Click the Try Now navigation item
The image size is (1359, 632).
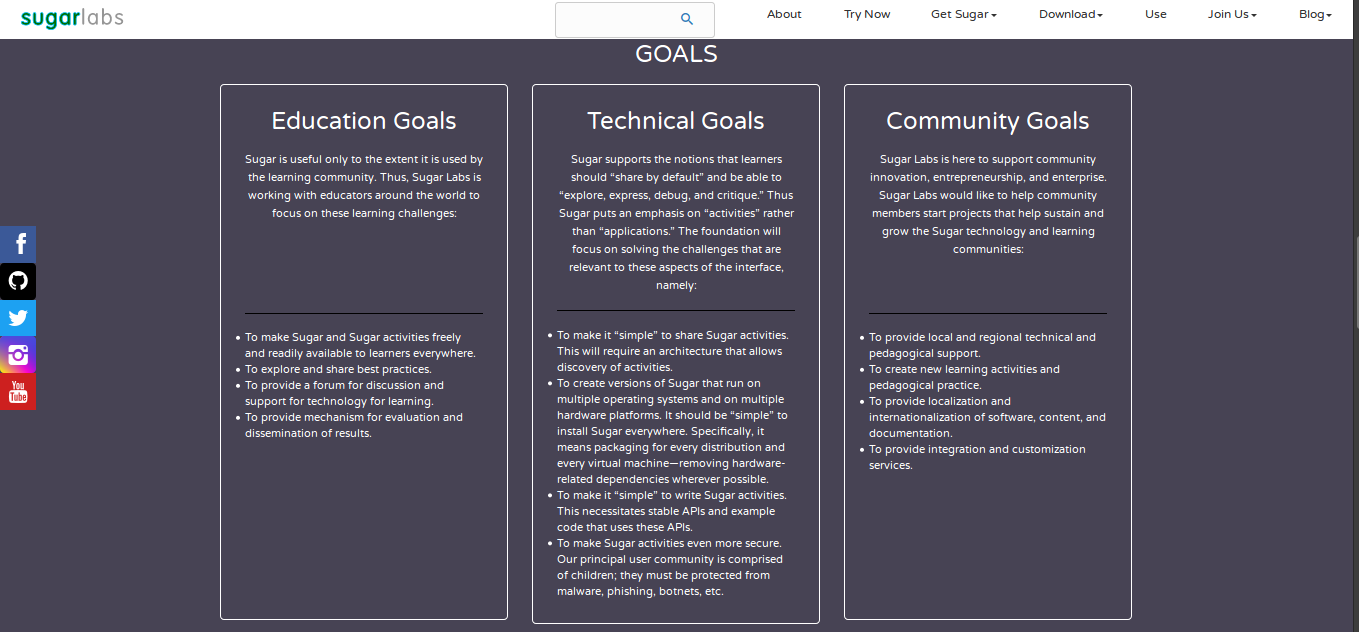(x=866, y=14)
